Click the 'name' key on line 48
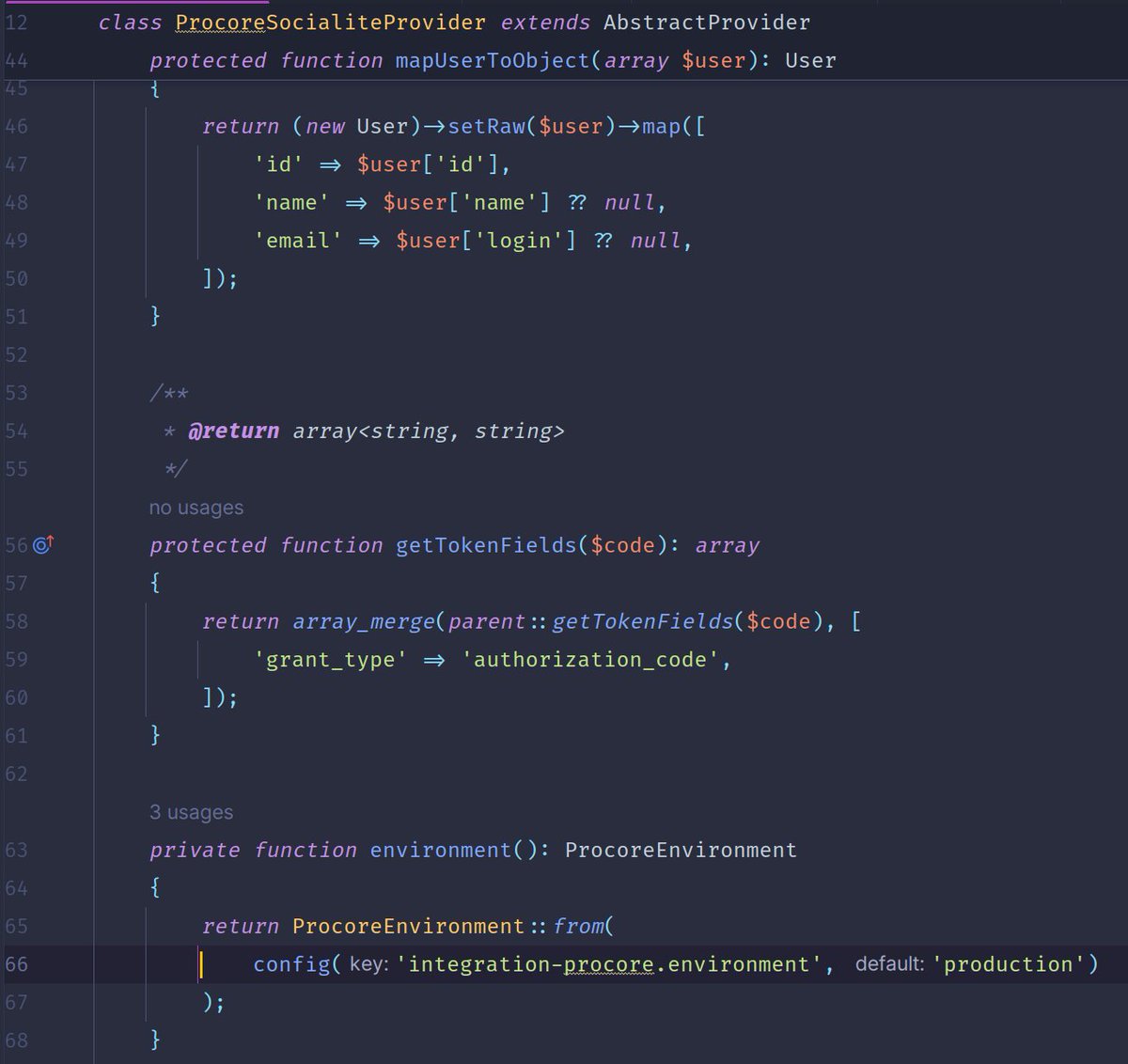This screenshot has height=1064, width=1128. pyautogui.click(x=291, y=202)
